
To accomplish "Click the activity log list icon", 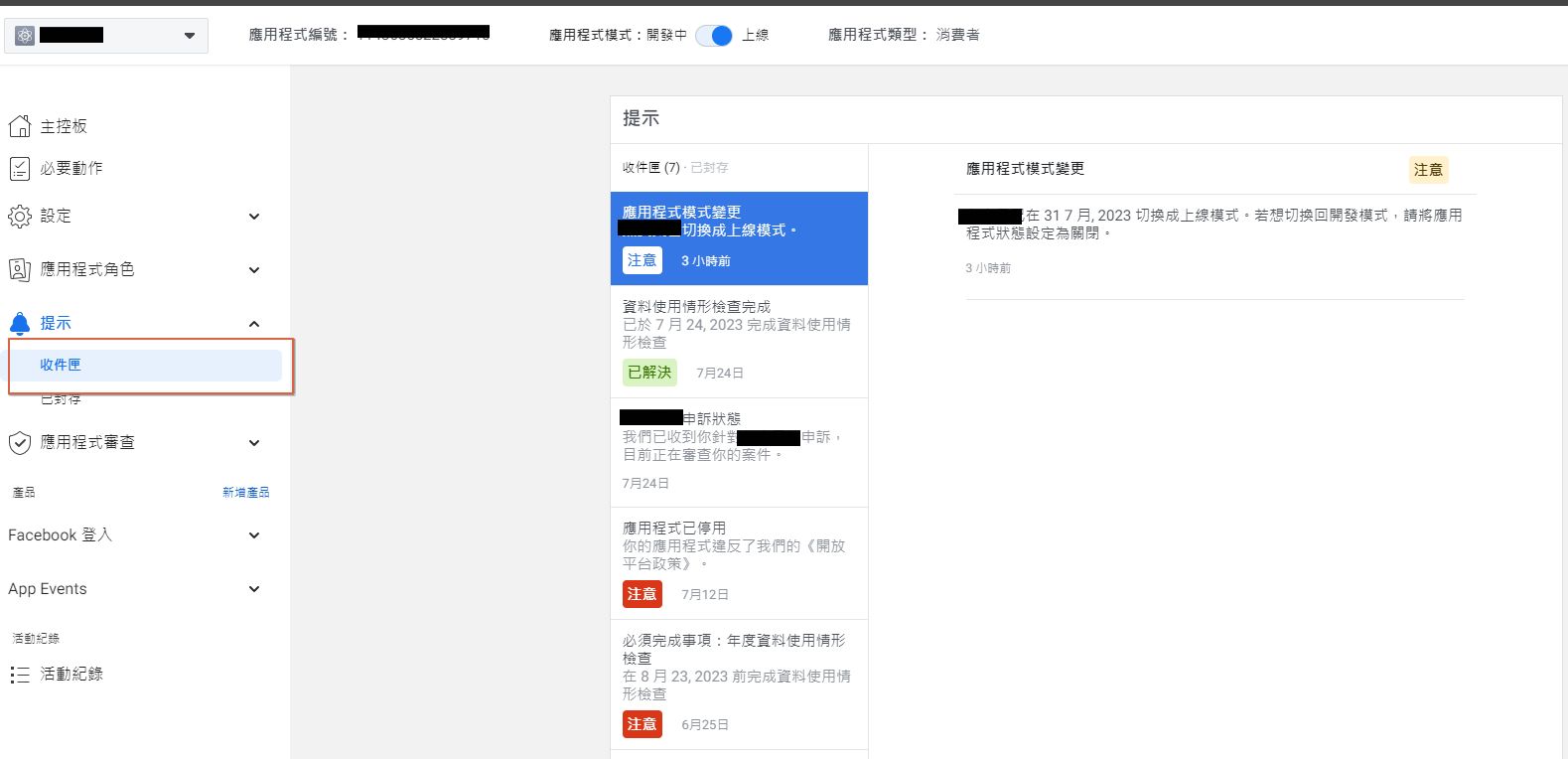I will coord(20,675).
